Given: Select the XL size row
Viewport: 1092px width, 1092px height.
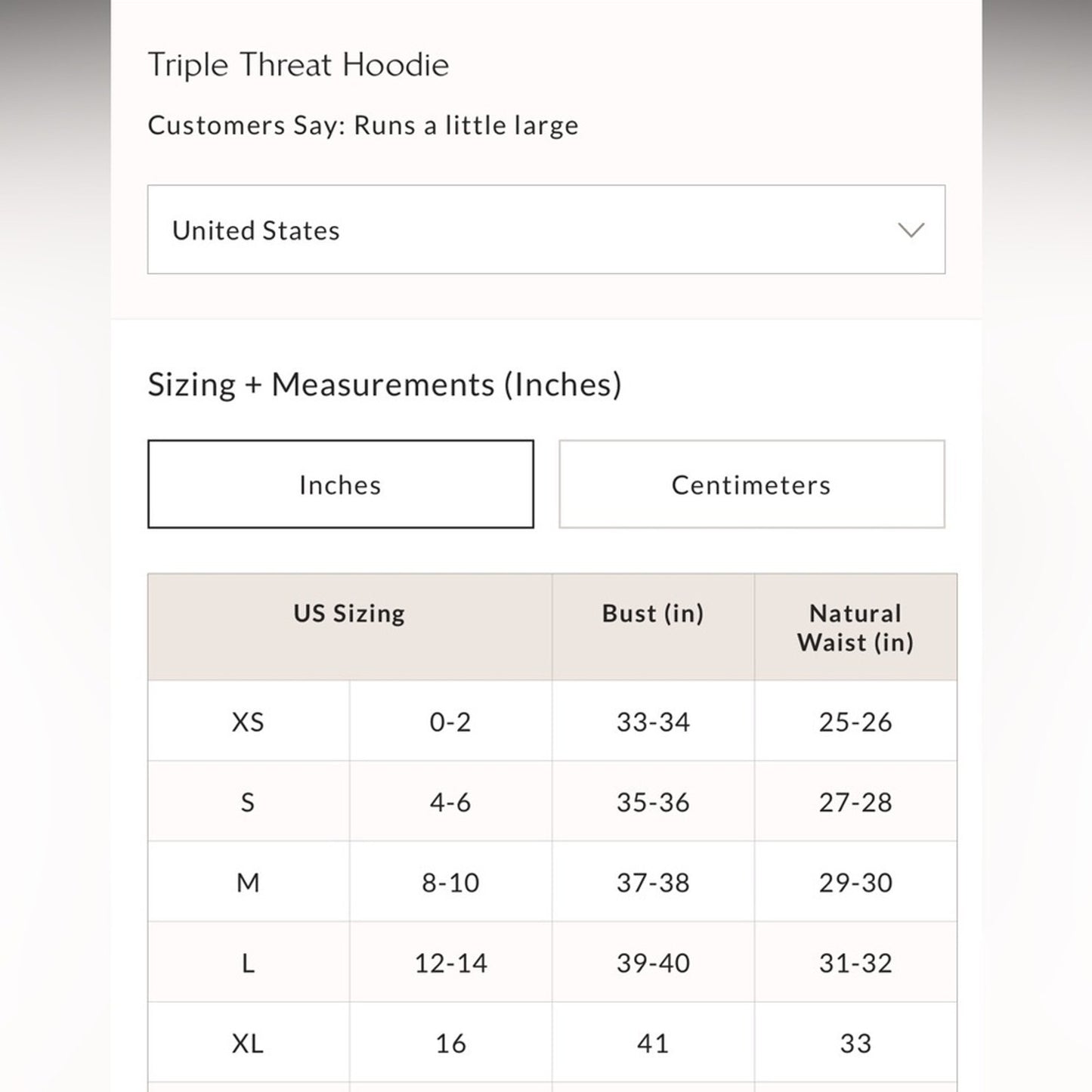Looking at the screenshot, I should (x=248, y=1043).
